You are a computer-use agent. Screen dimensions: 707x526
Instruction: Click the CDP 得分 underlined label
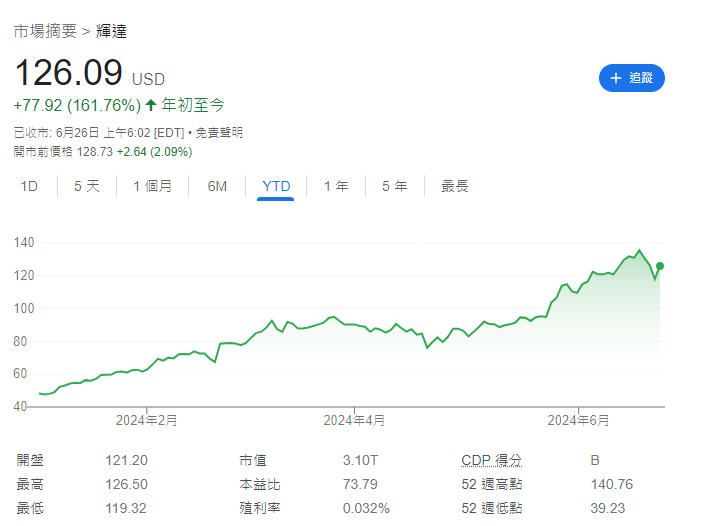(491, 460)
